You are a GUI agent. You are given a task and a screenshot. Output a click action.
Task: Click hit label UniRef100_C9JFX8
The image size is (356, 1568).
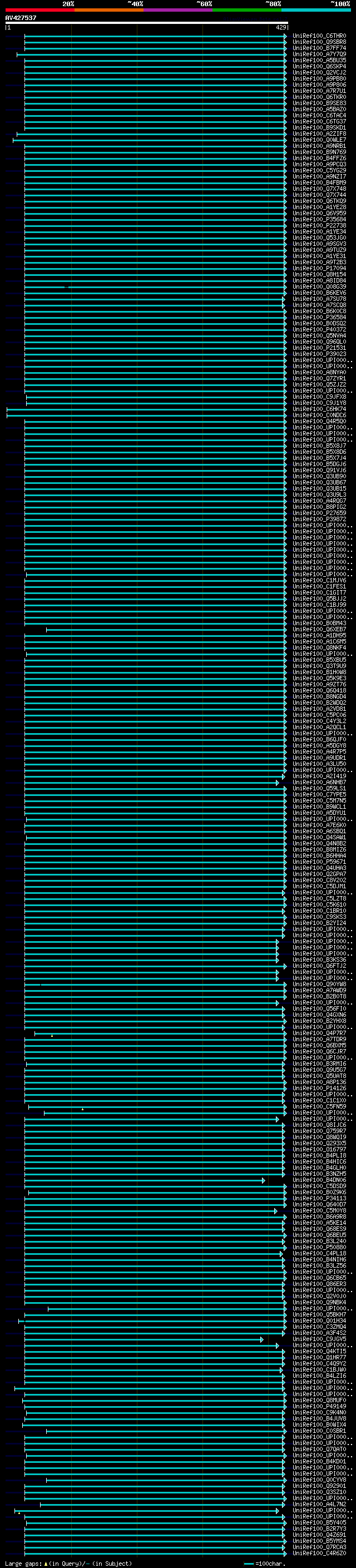[319, 397]
